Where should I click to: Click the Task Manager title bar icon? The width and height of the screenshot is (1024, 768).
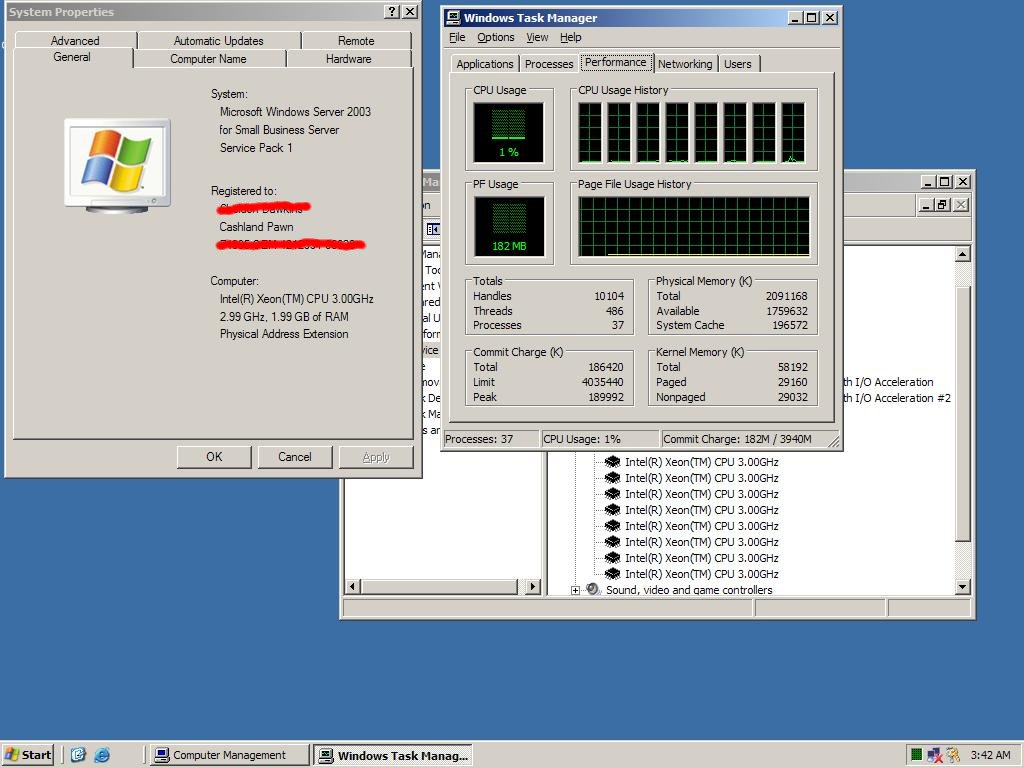point(453,18)
